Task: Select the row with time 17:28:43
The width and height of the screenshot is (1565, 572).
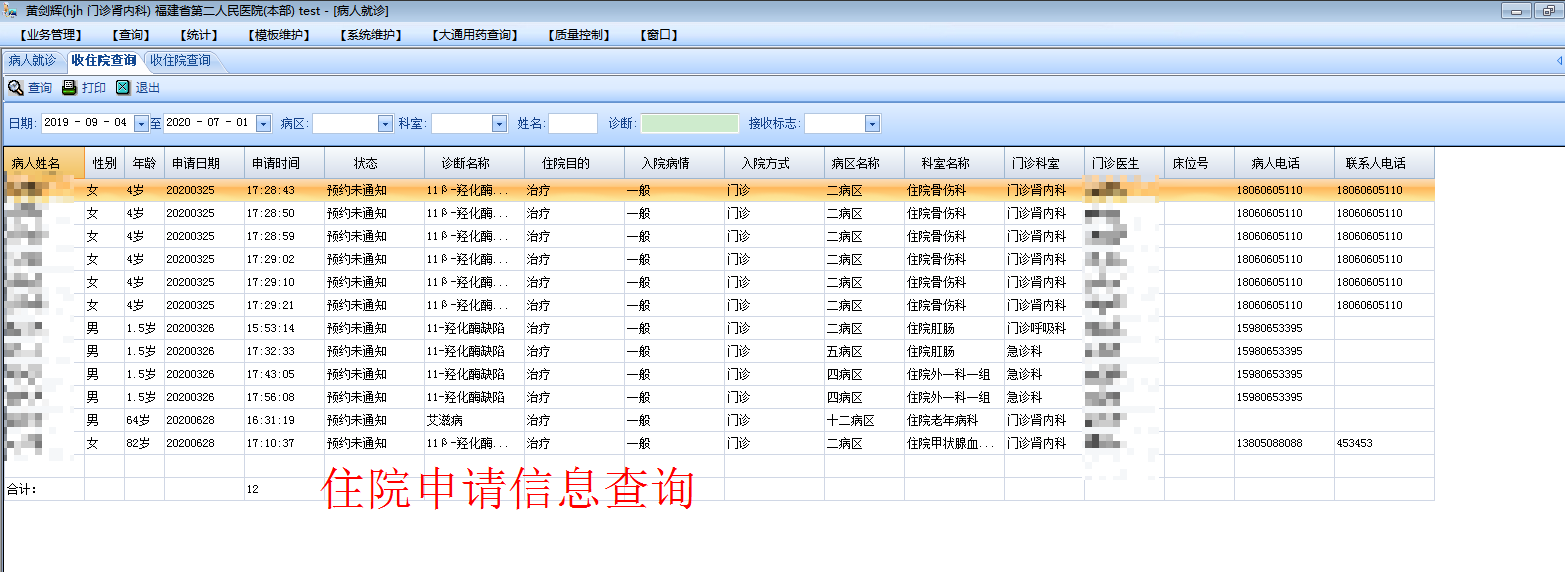Action: 719,190
